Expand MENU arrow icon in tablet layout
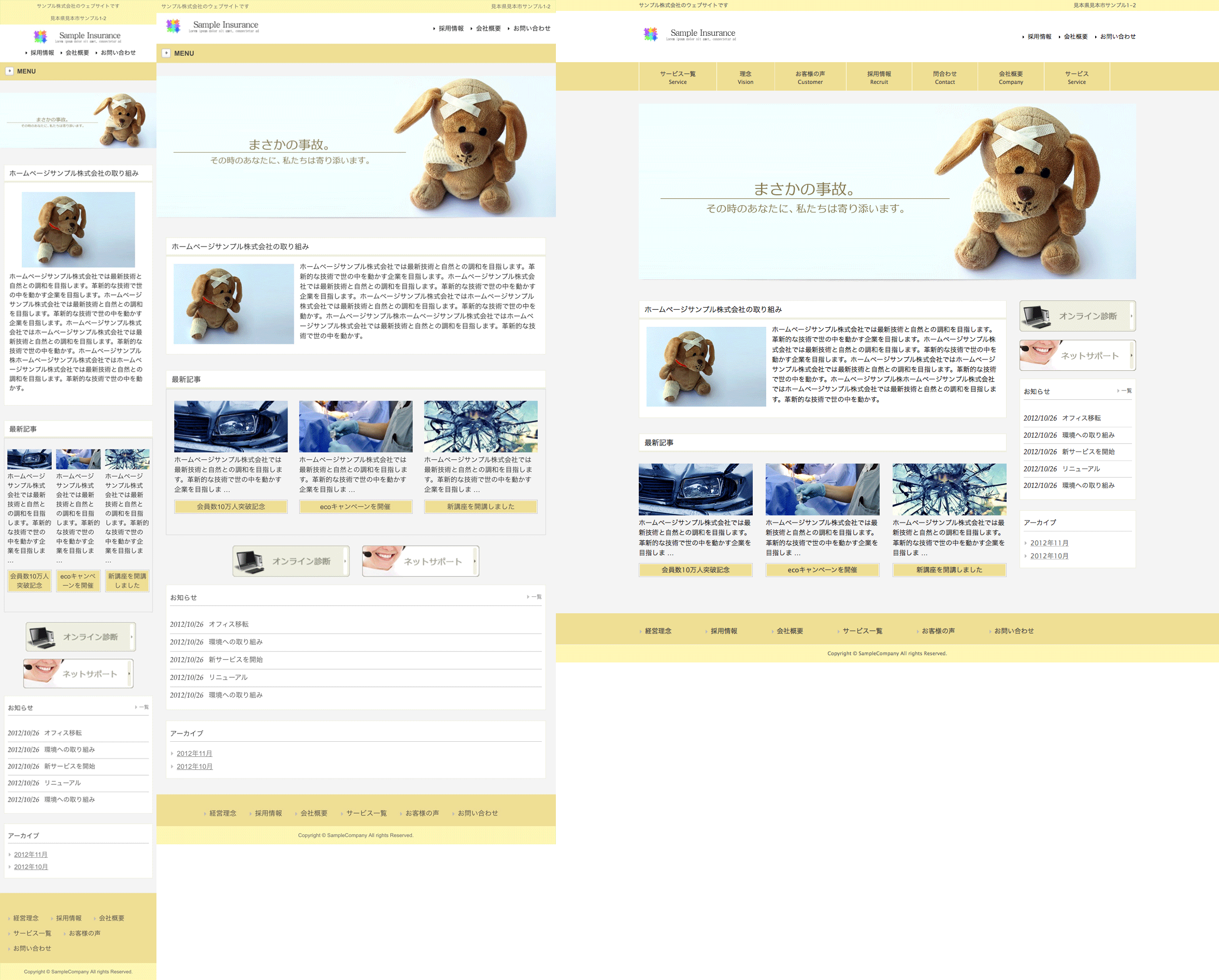This screenshot has width=1219, height=980. click(166, 53)
